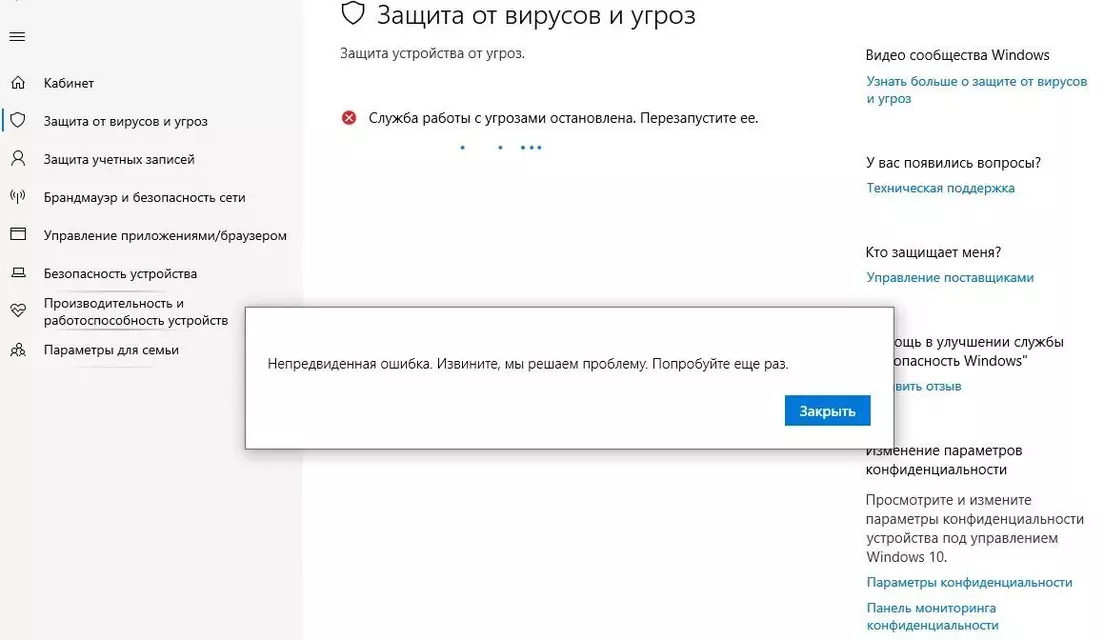1104x640 pixels.
Task: Click the heart icon for device performance
Action: [x=18, y=310]
